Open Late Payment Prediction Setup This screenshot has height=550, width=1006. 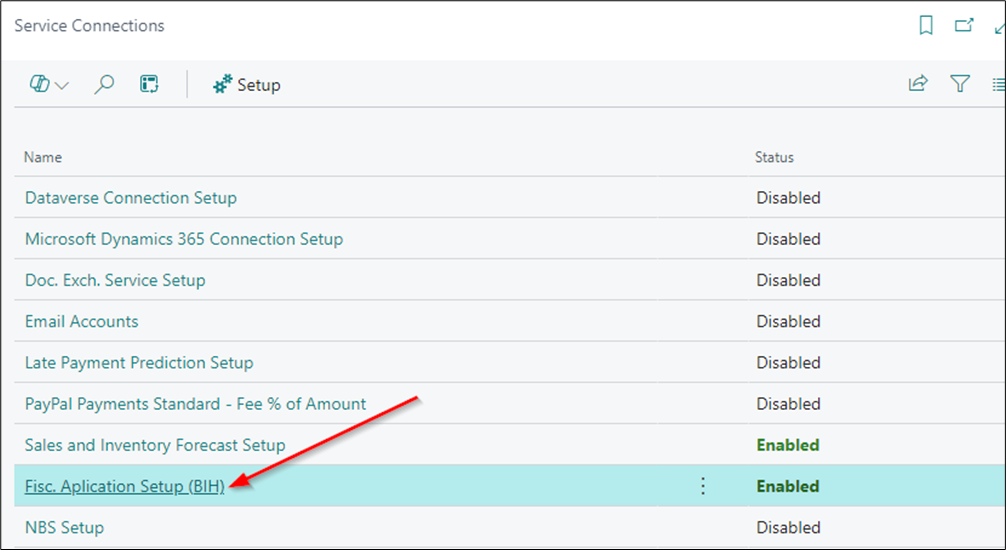pos(139,363)
